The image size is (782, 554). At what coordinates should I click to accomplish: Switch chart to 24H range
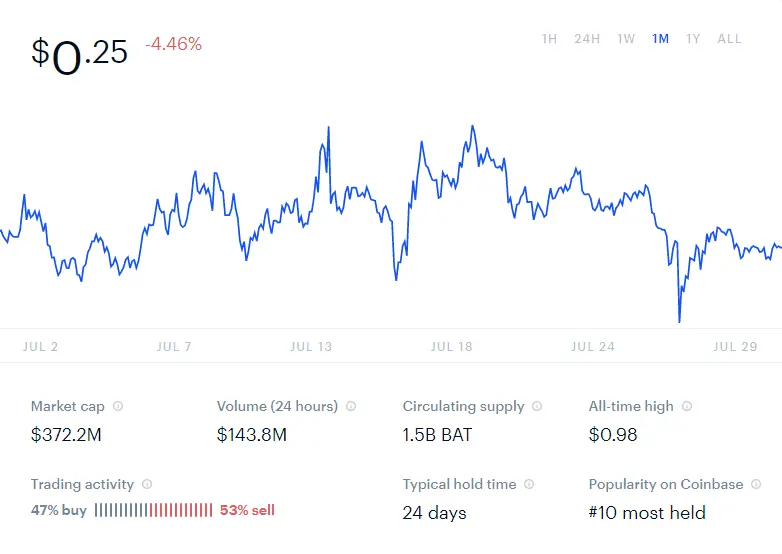587,39
